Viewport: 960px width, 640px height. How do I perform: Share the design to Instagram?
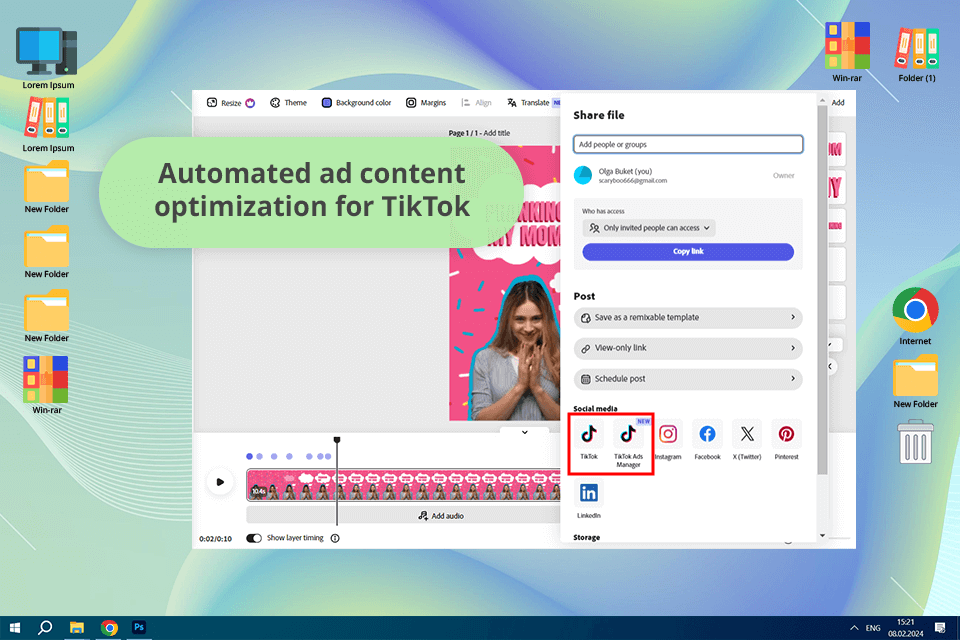[667, 440]
